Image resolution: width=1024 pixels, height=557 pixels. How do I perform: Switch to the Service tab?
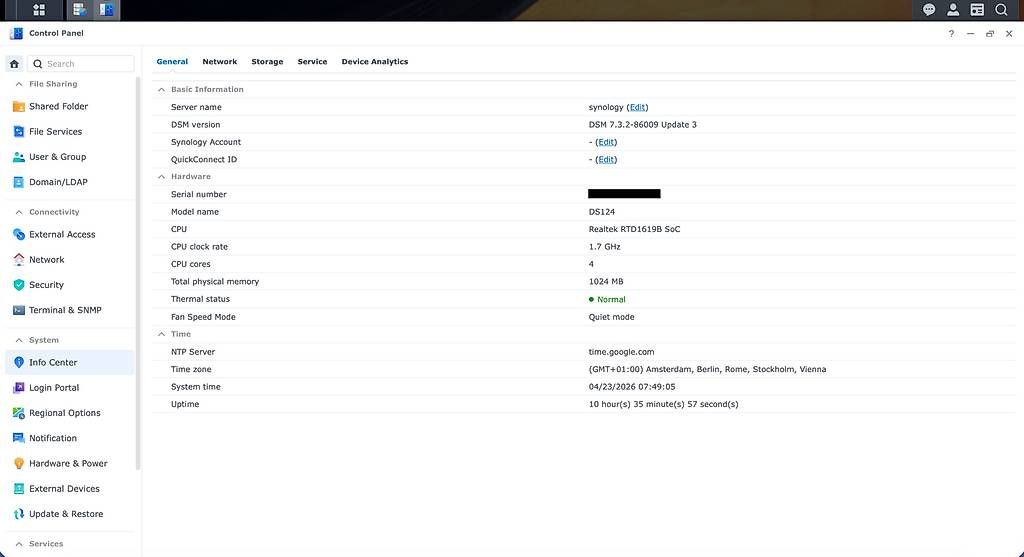point(312,61)
